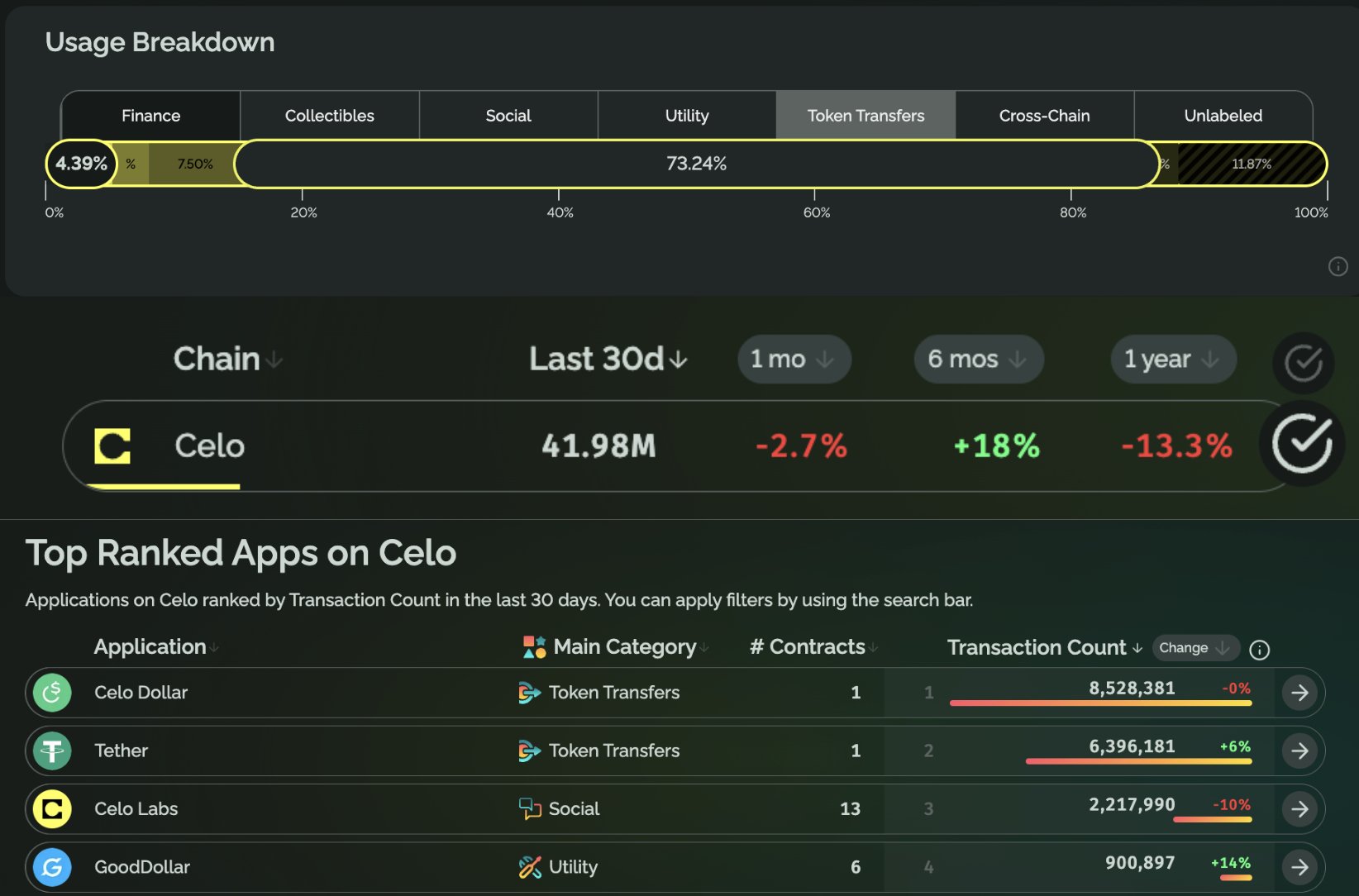1359x896 pixels.
Task: Open Tether row details arrow
Action: click(1299, 751)
